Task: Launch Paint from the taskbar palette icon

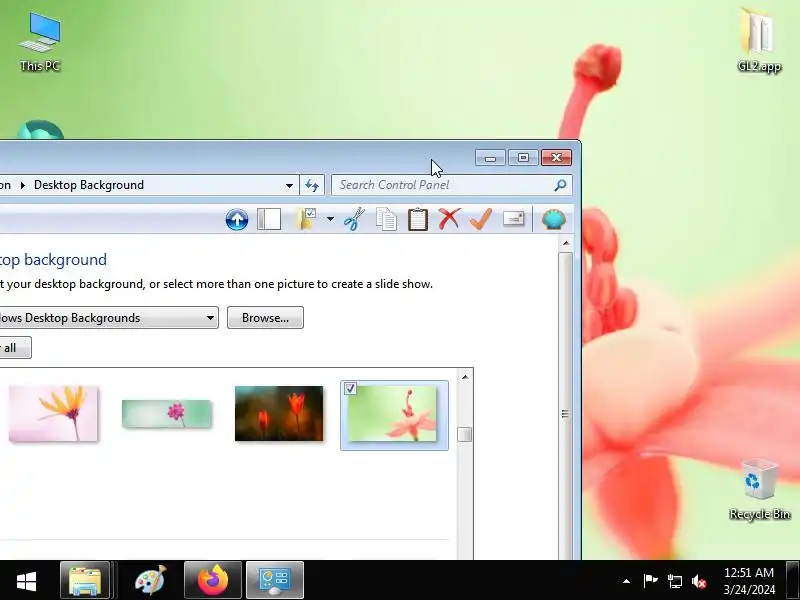Action: [x=151, y=580]
